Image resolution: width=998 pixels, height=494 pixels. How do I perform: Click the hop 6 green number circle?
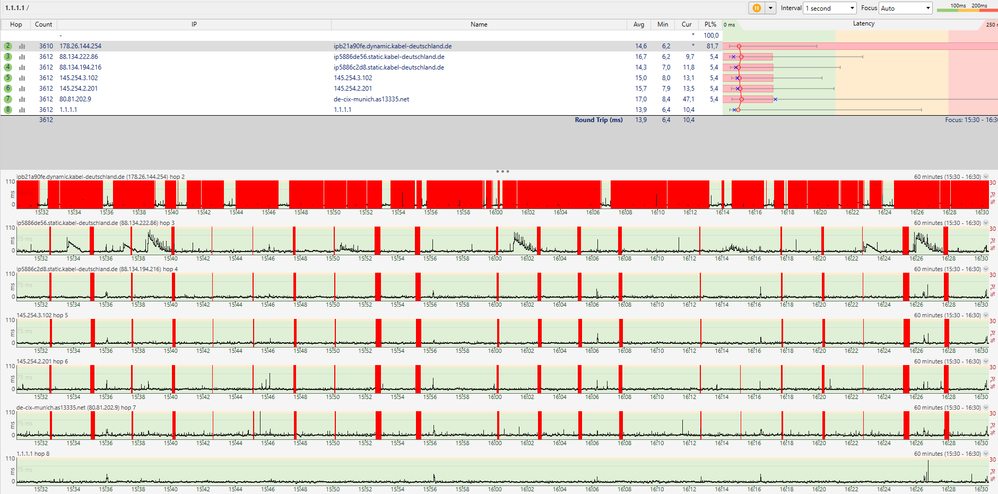pos(8,88)
